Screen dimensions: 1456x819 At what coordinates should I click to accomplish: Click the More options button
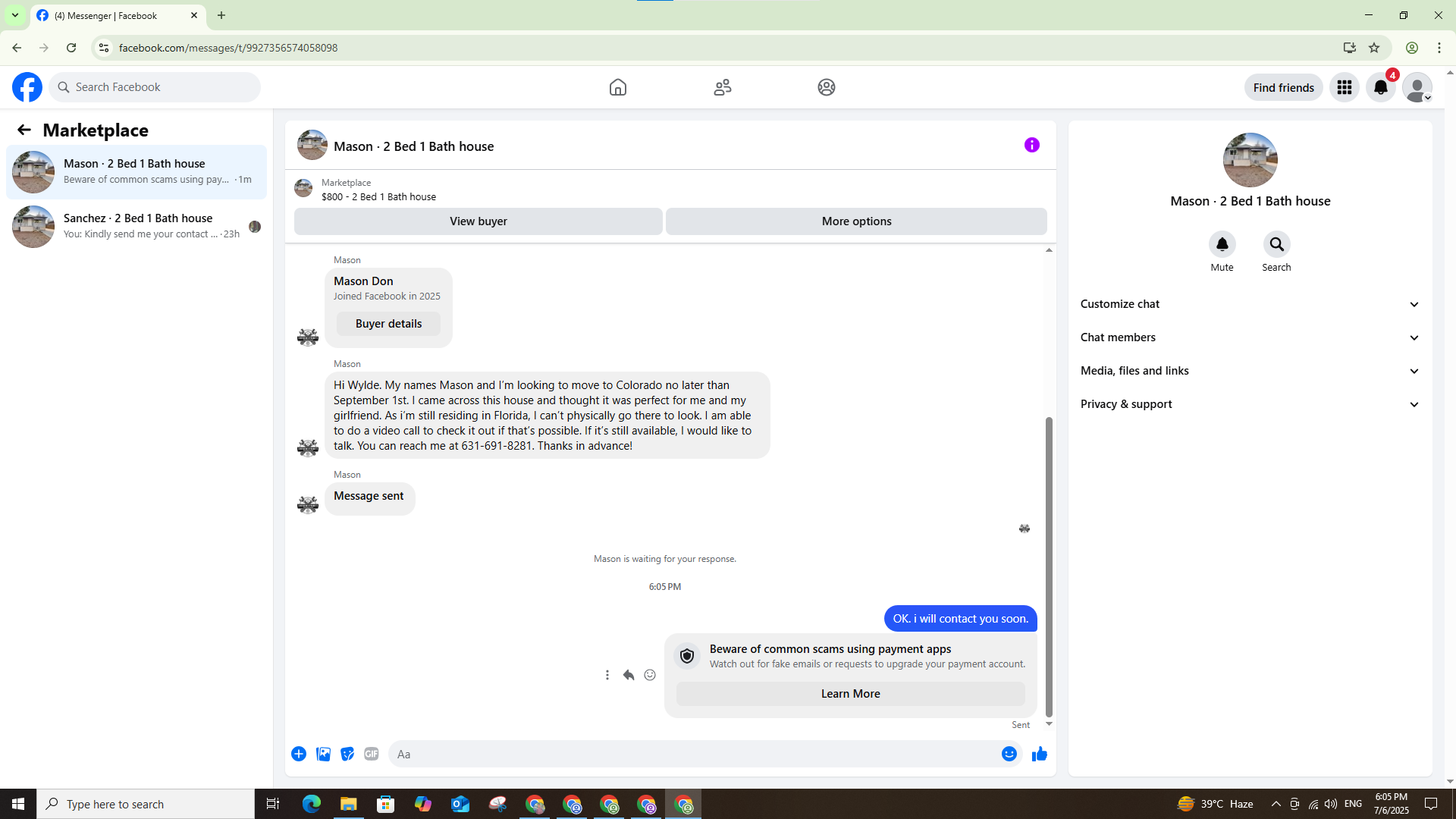click(857, 221)
